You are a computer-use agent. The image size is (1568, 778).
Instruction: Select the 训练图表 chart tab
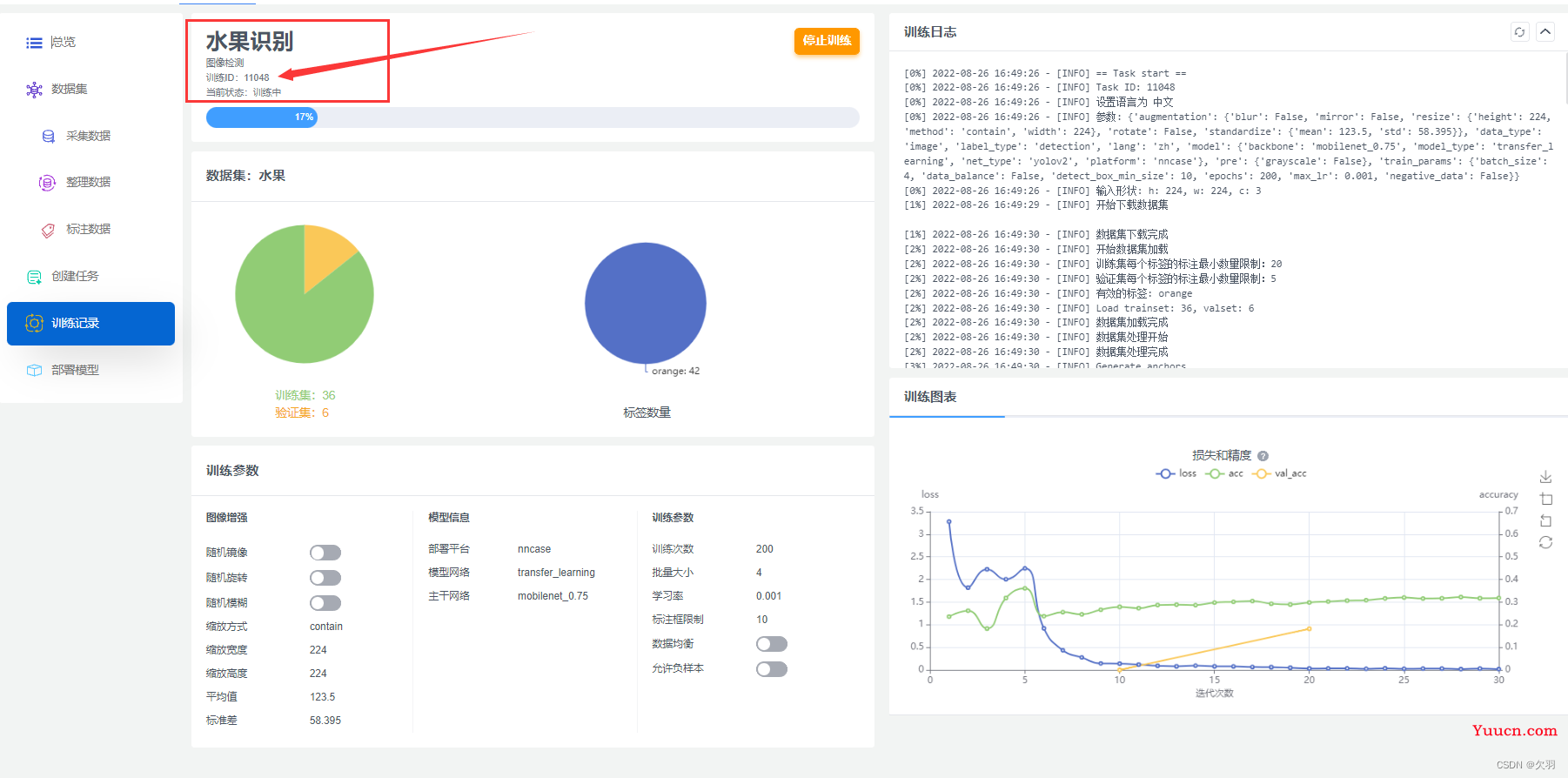click(x=930, y=397)
